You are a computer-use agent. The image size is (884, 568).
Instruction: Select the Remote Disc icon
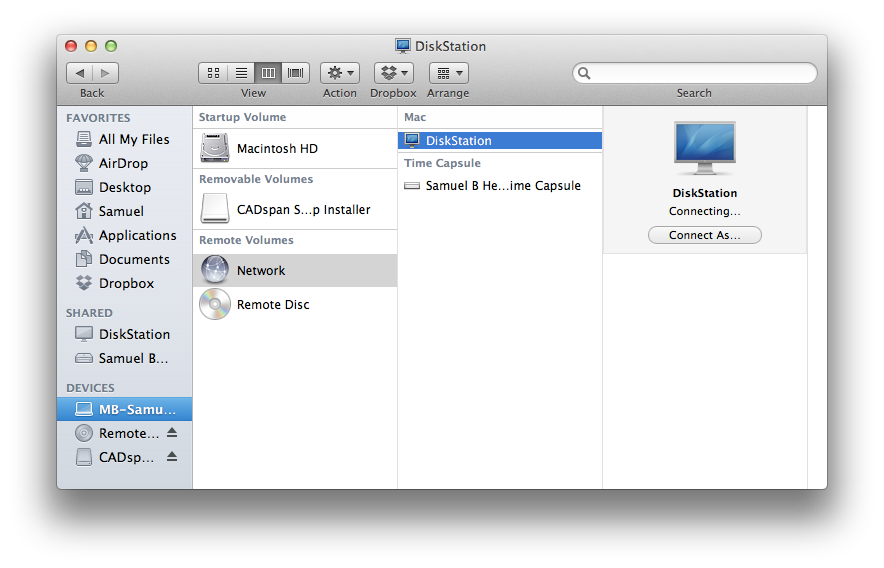215,304
